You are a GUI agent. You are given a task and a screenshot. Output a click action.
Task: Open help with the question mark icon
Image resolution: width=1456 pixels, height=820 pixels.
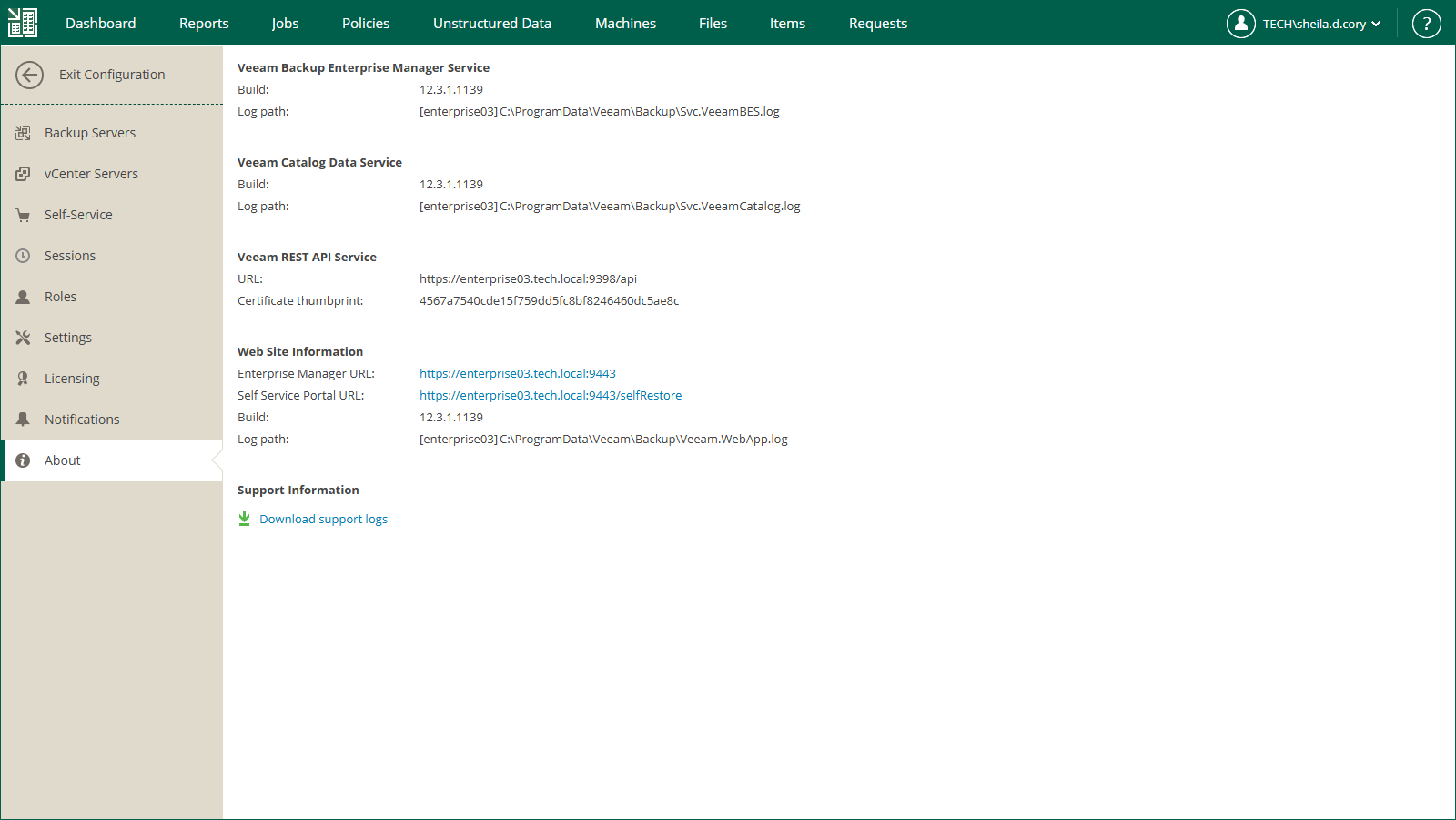(x=1426, y=24)
